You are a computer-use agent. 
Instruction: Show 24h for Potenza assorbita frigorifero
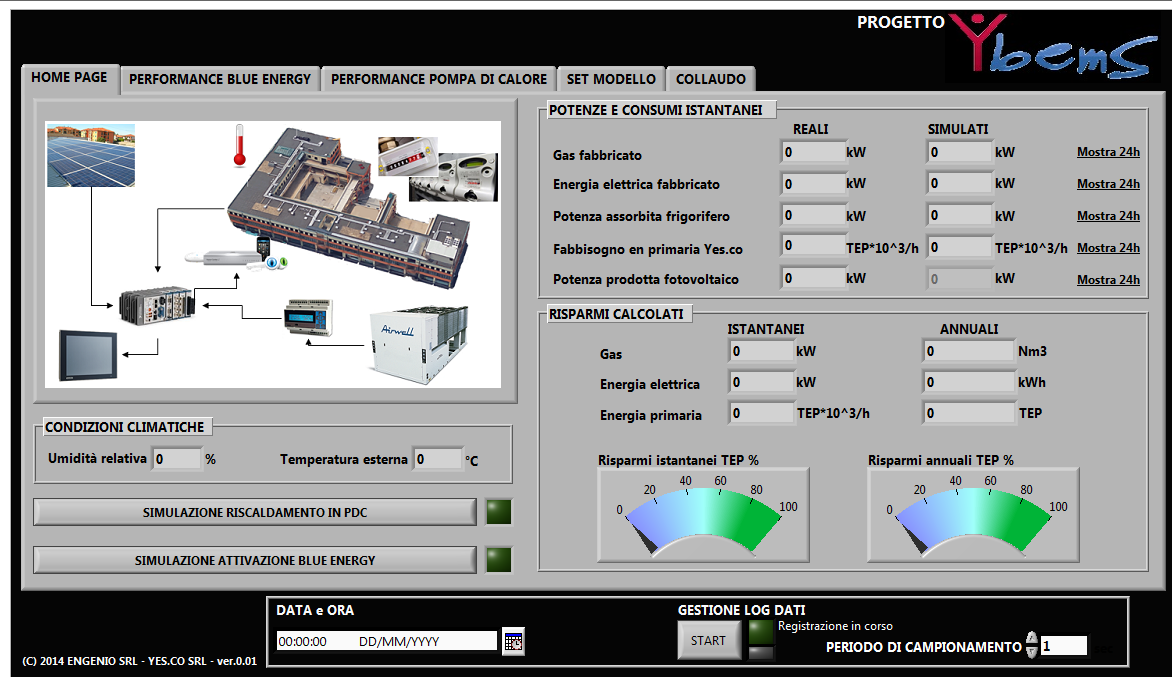1108,216
